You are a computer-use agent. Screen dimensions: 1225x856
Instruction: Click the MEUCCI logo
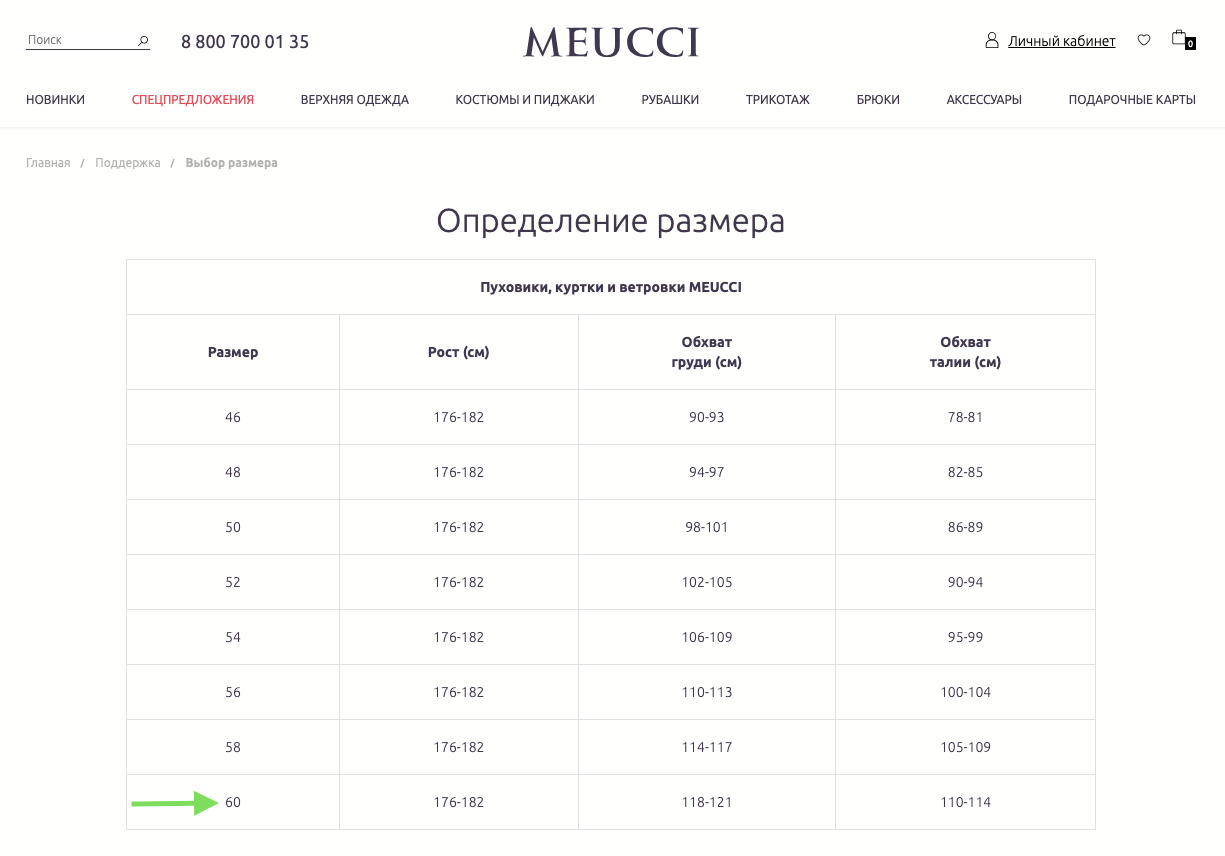coord(611,42)
